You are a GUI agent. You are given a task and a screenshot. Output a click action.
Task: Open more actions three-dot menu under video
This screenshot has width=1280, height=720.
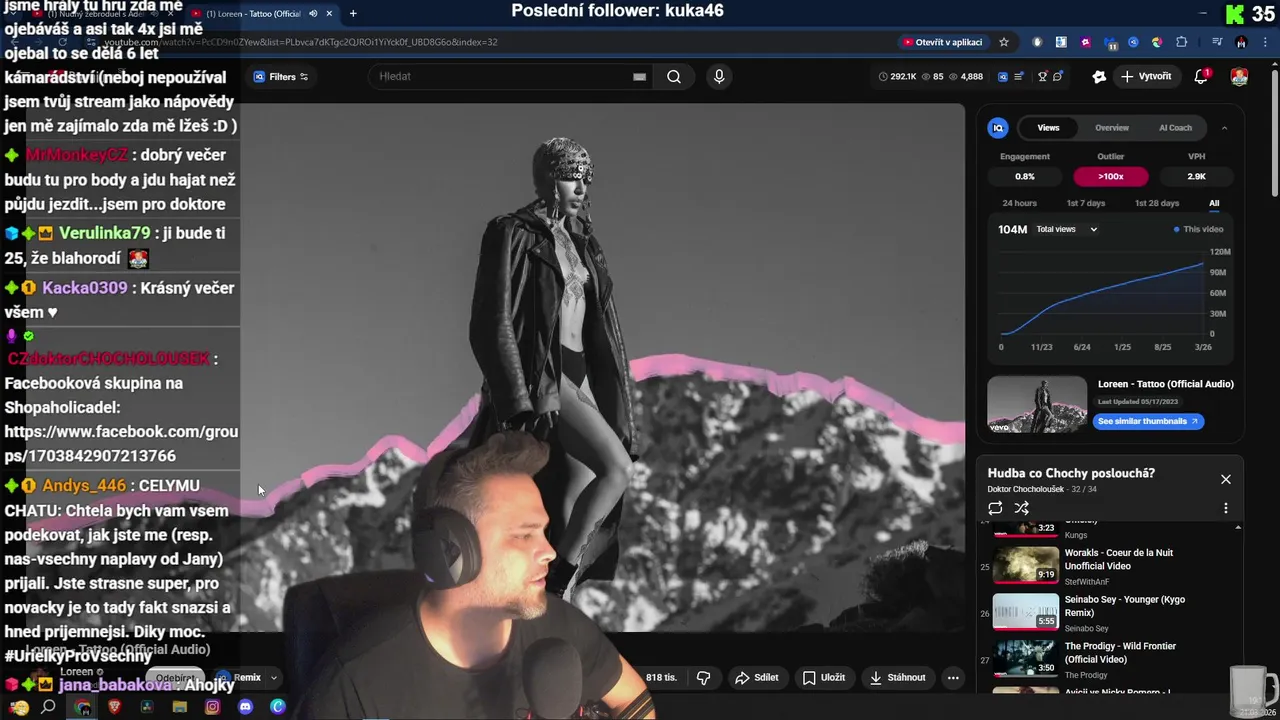coord(953,677)
